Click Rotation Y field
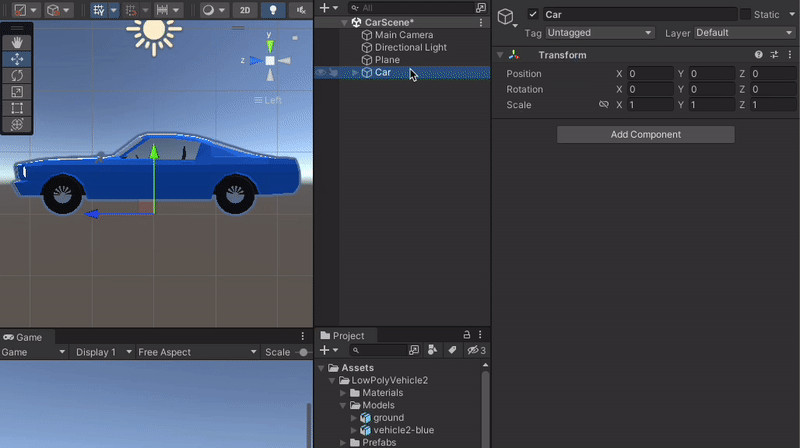This screenshot has width=800, height=448. (x=712, y=89)
